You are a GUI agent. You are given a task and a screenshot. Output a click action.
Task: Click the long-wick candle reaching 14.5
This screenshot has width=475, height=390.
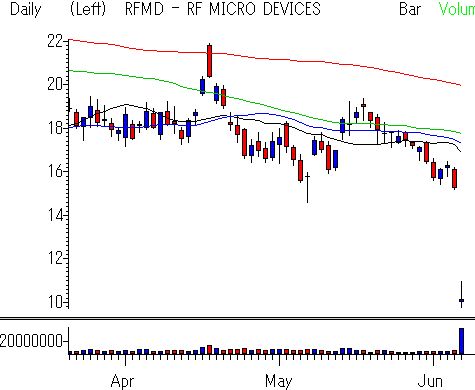click(x=307, y=188)
